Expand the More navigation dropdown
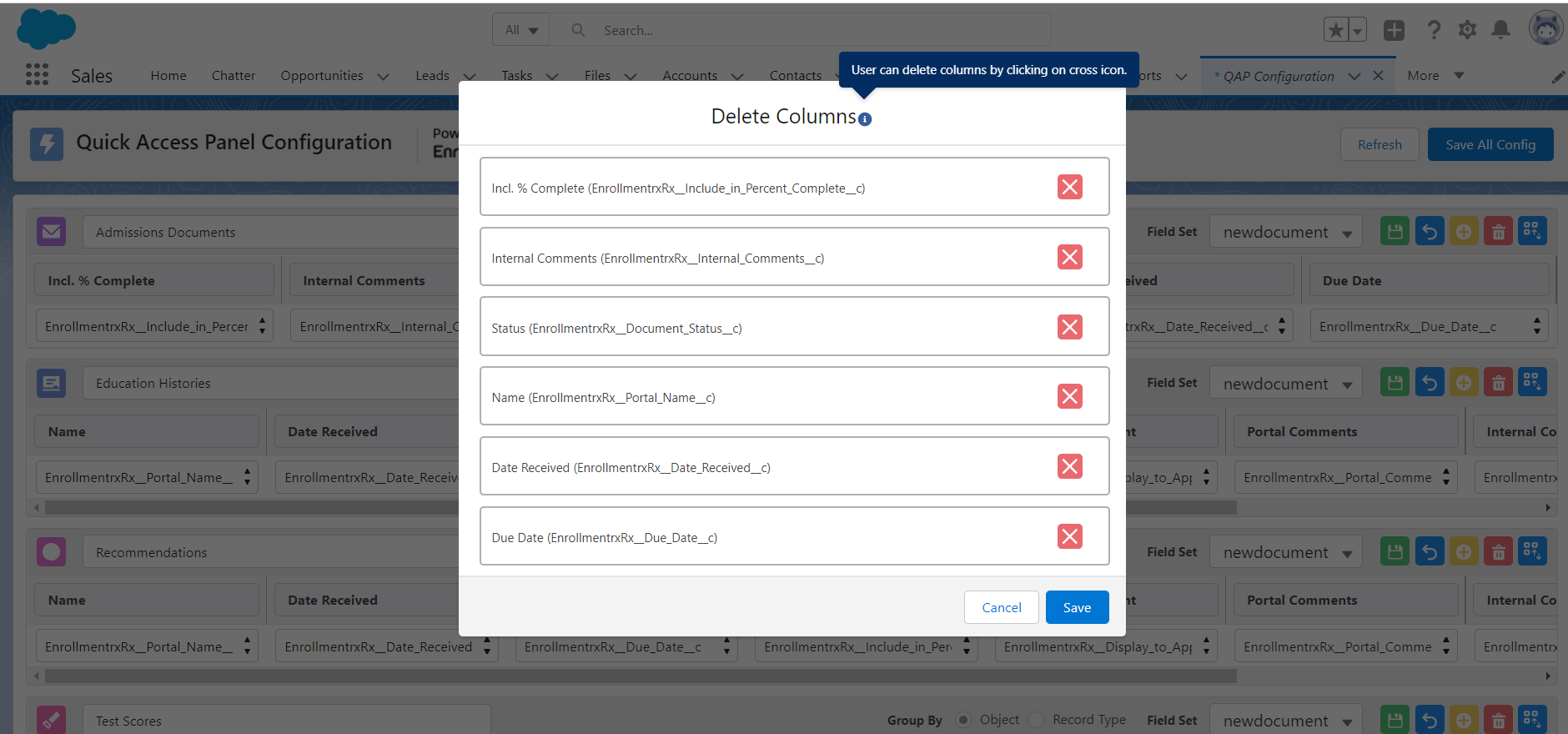The height and width of the screenshot is (734, 1568). 1435,76
